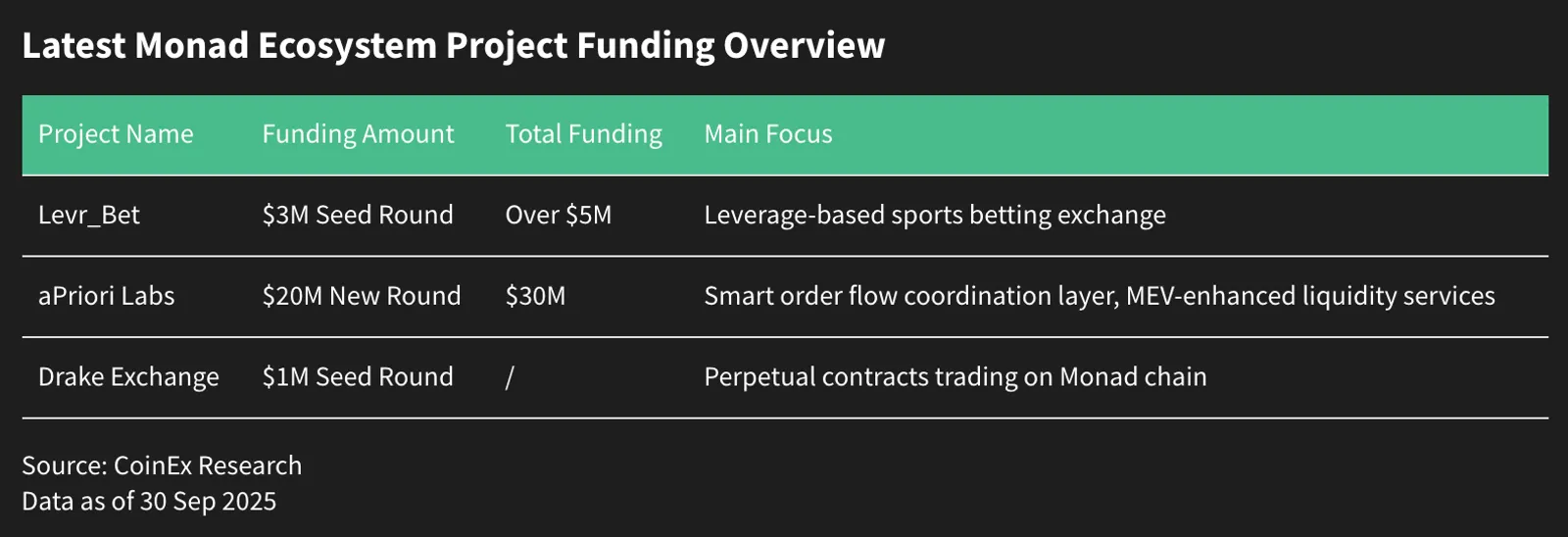
Task: Click the $20M New Round cell
Action: (x=362, y=296)
